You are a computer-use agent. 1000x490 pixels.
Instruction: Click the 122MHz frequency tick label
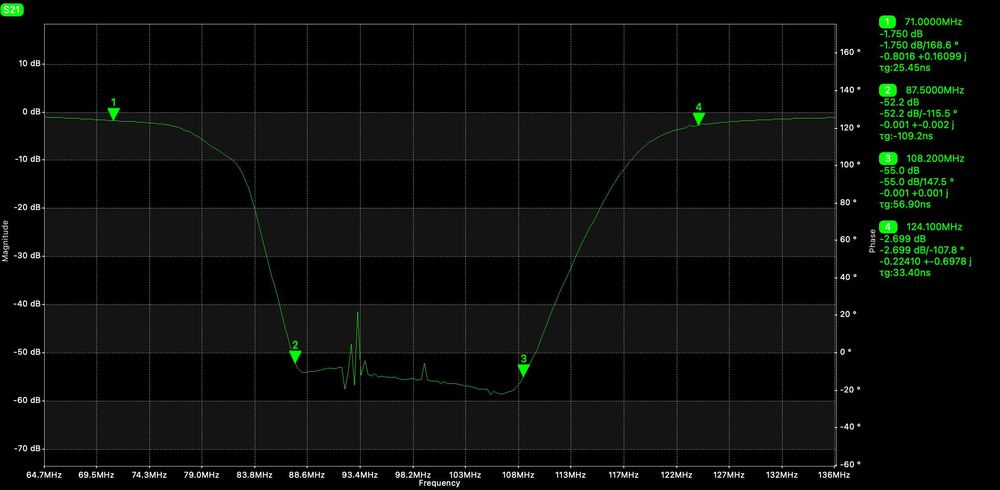pyautogui.click(x=676, y=475)
